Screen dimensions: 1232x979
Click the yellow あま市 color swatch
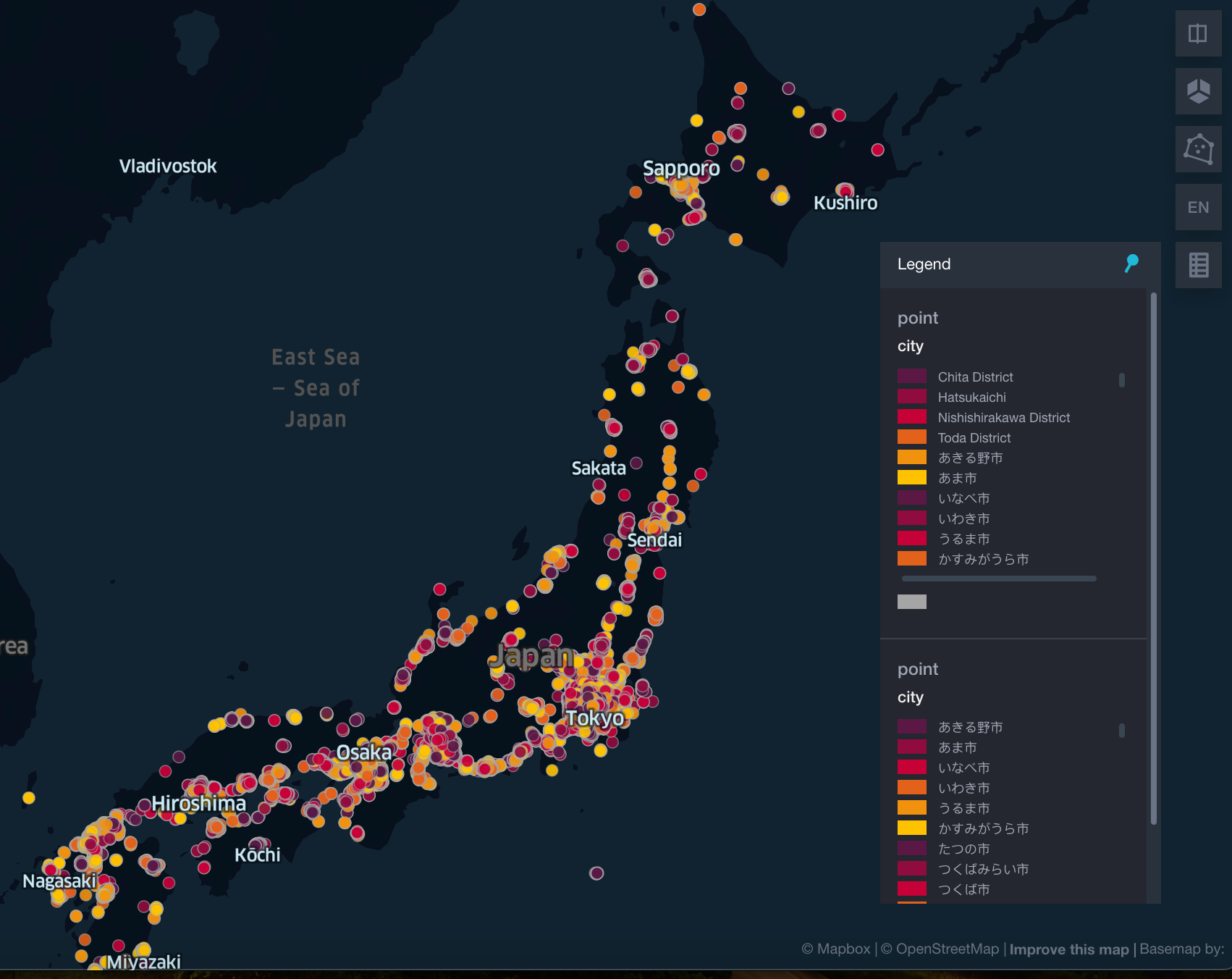pyautogui.click(x=912, y=478)
